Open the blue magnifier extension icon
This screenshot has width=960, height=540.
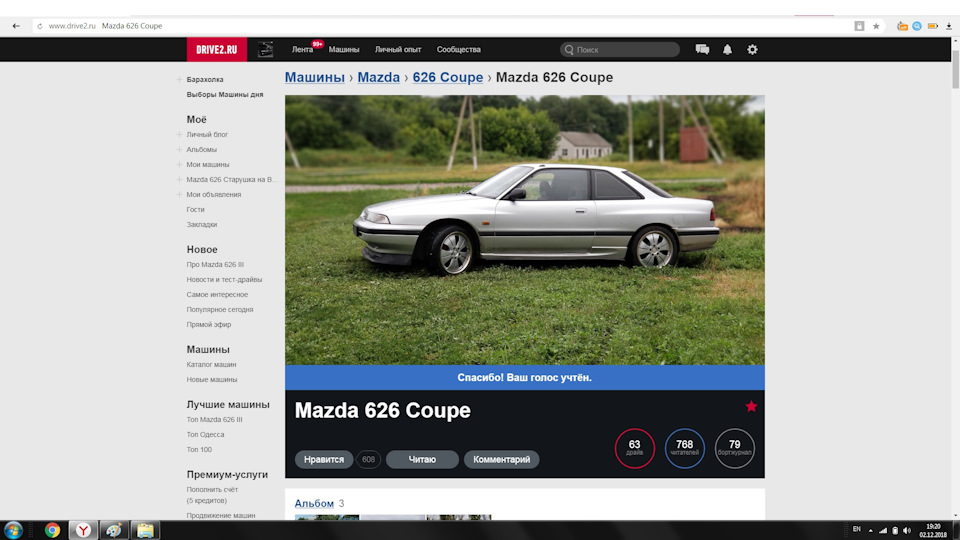917,26
